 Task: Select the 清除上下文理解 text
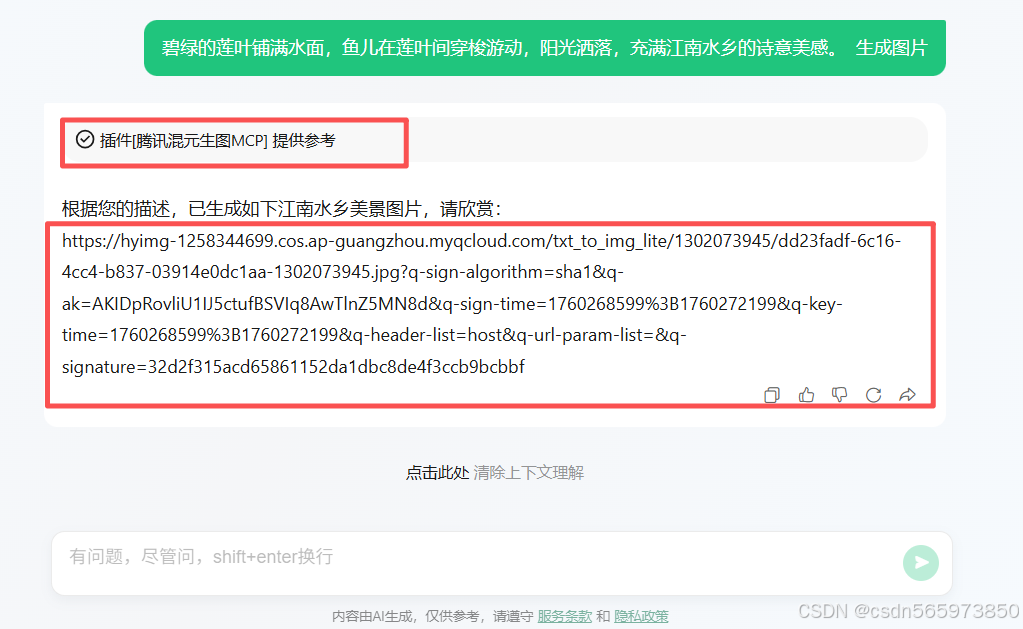click(x=528, y=472)
